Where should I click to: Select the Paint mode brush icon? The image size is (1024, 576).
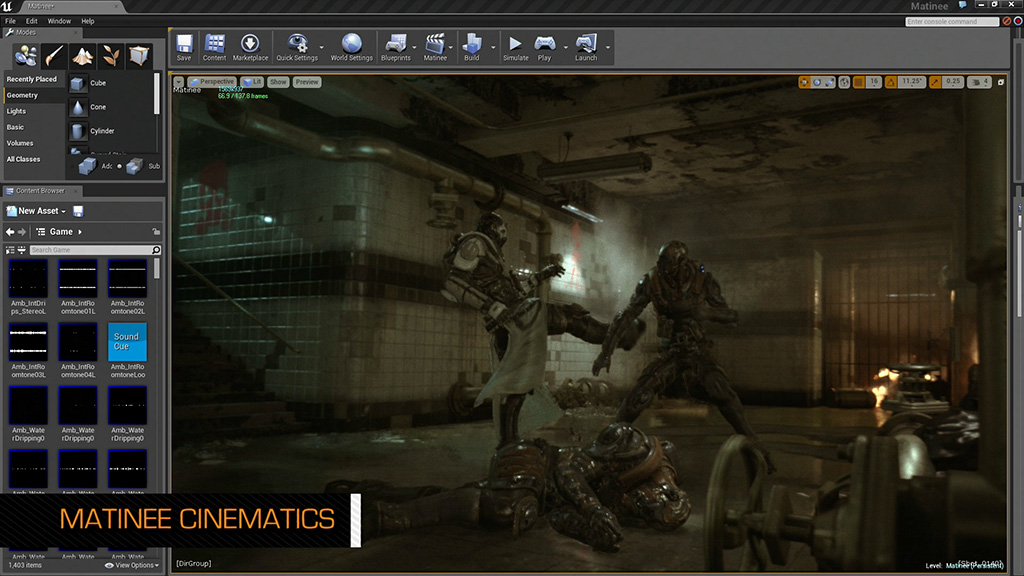click(55, 55)
